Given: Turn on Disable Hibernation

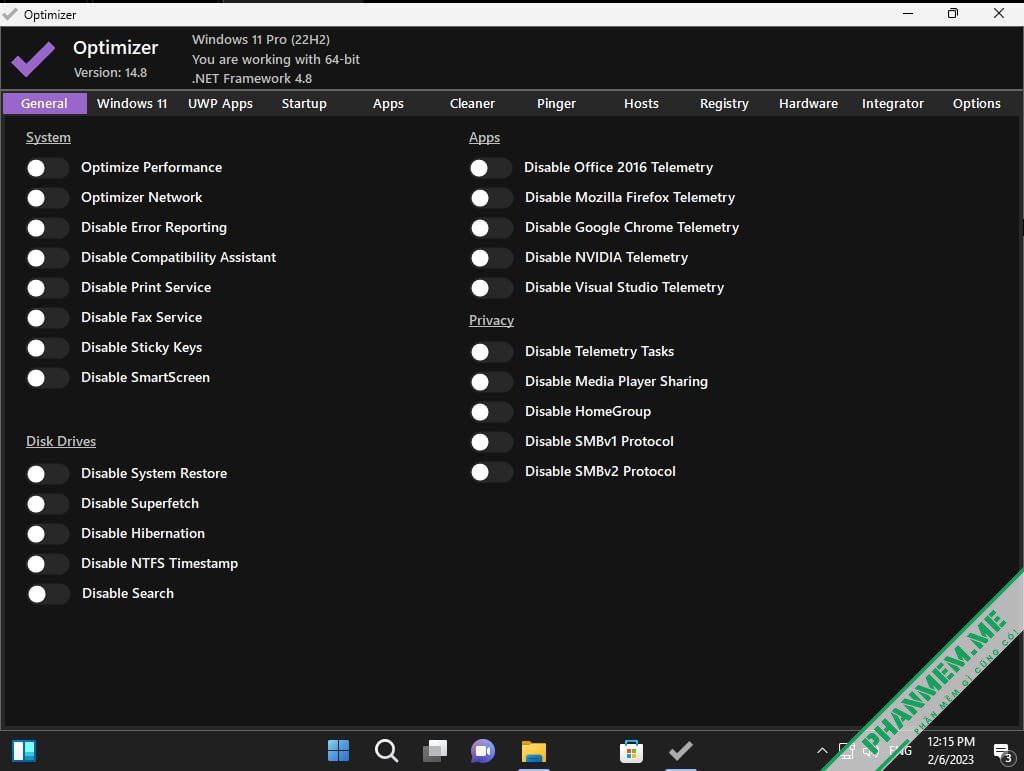Looking at the screenshot, I should coord(47,534).
